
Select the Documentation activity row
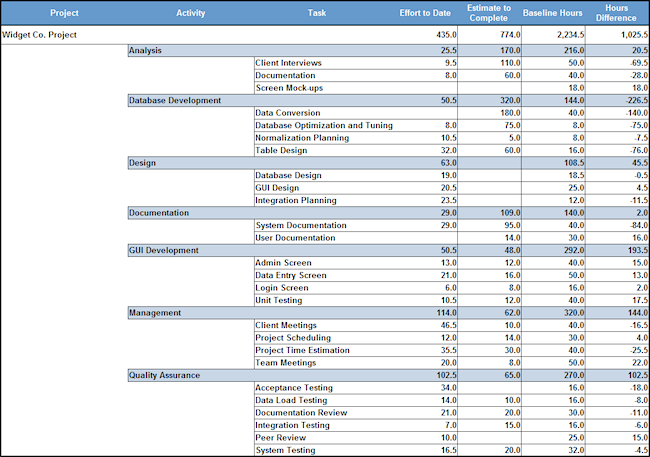(388, 213)
